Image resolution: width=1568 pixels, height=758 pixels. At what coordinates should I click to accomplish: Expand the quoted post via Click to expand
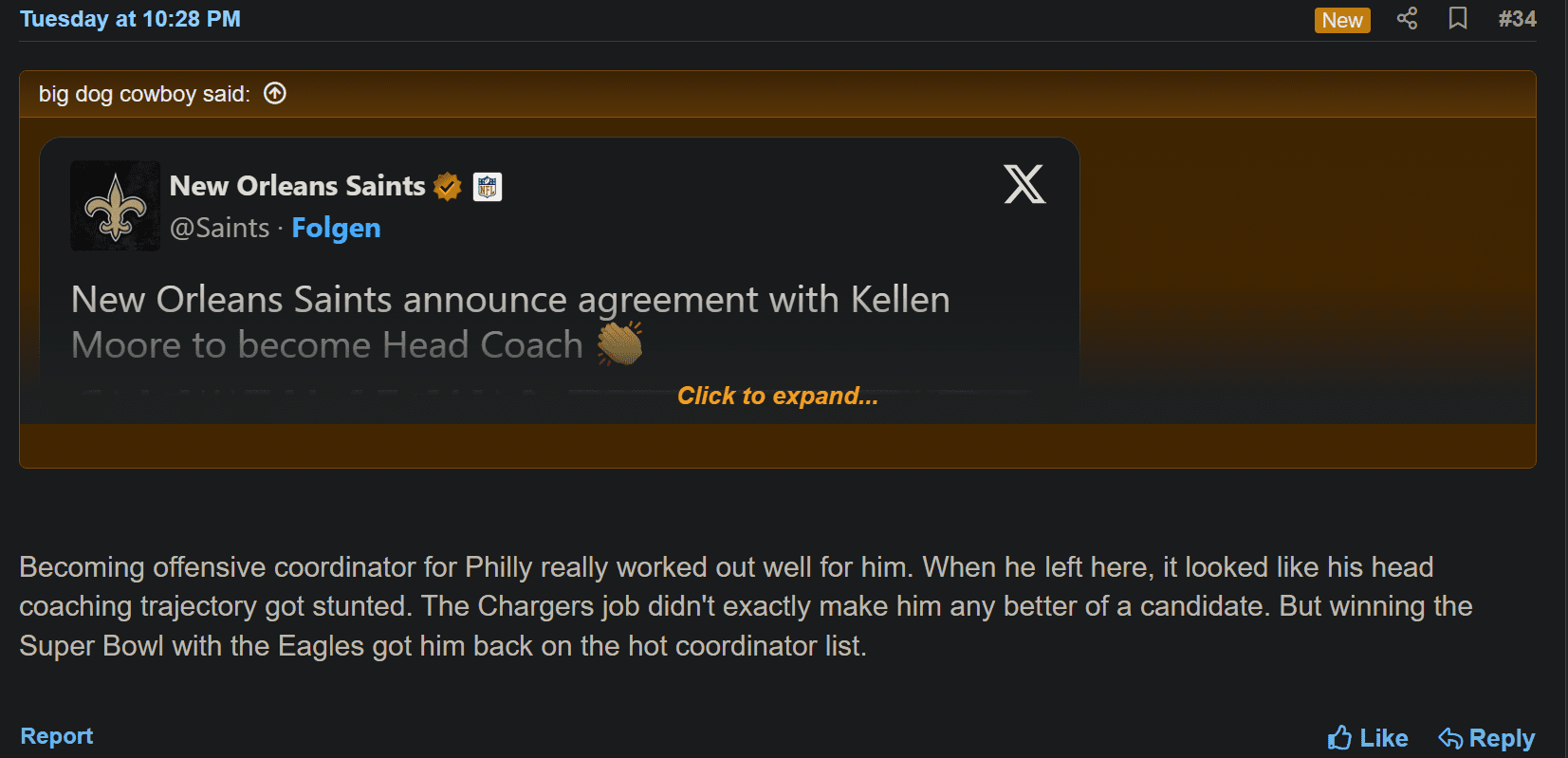778,396
